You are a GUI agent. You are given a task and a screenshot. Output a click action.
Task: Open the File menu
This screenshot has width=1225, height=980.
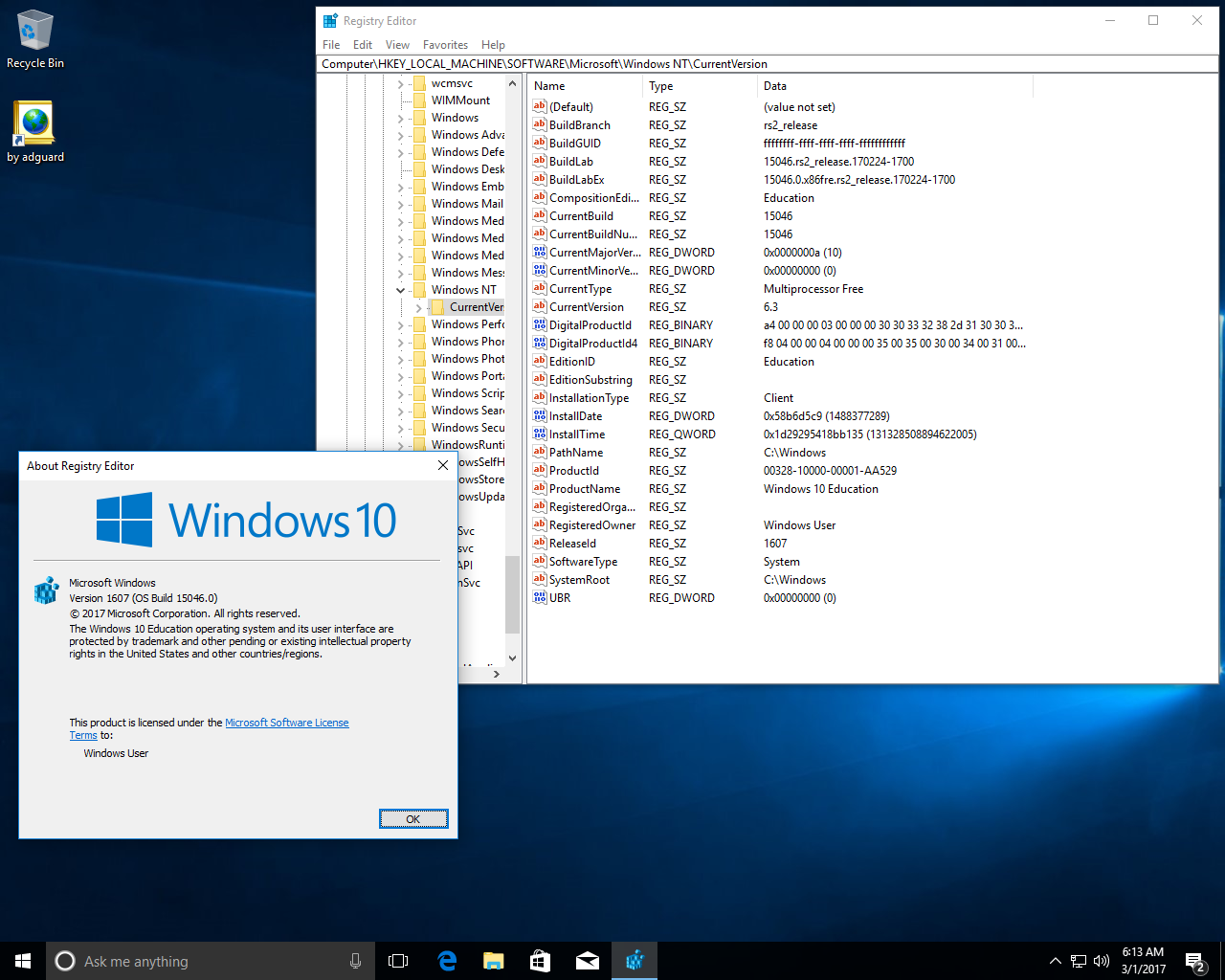point(331,45)
